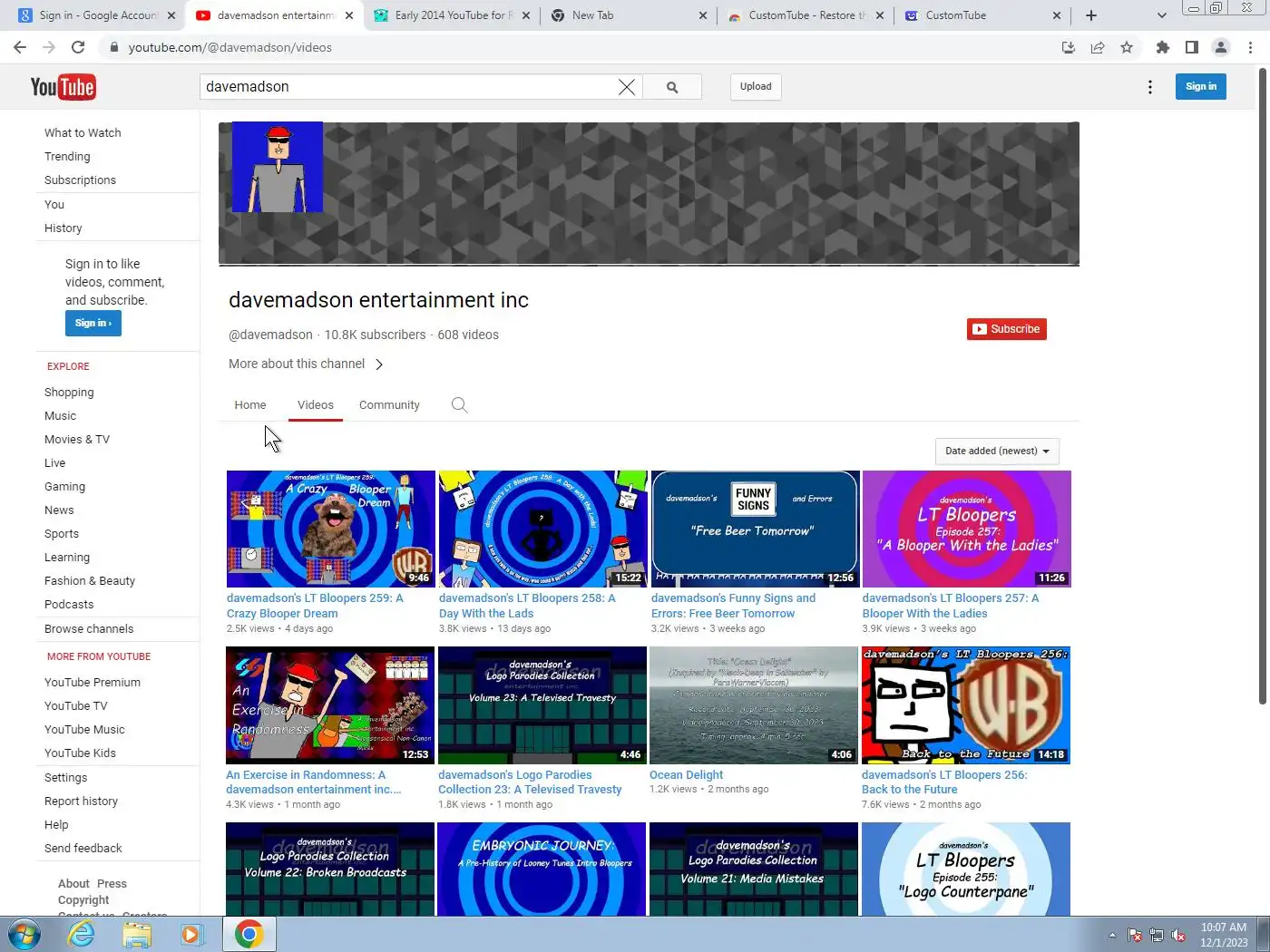Expand More about this channel
Screen dimensions: 1270x952
pos(306,364)
